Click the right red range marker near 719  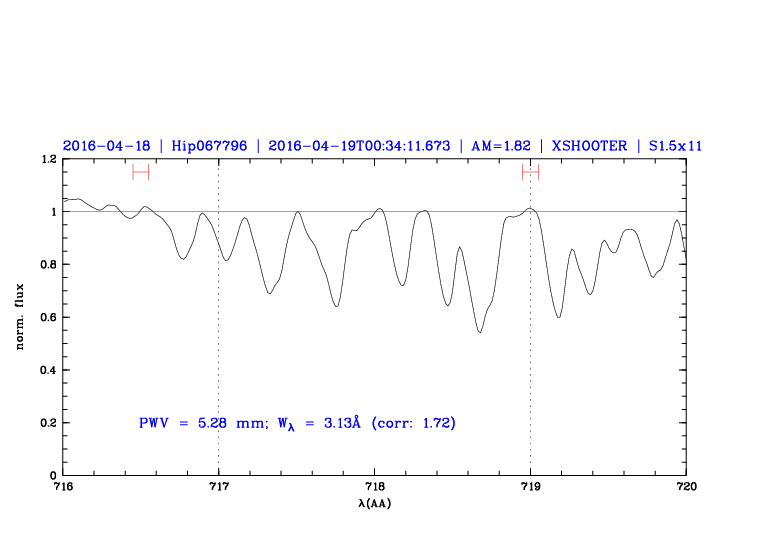(530, 172)
